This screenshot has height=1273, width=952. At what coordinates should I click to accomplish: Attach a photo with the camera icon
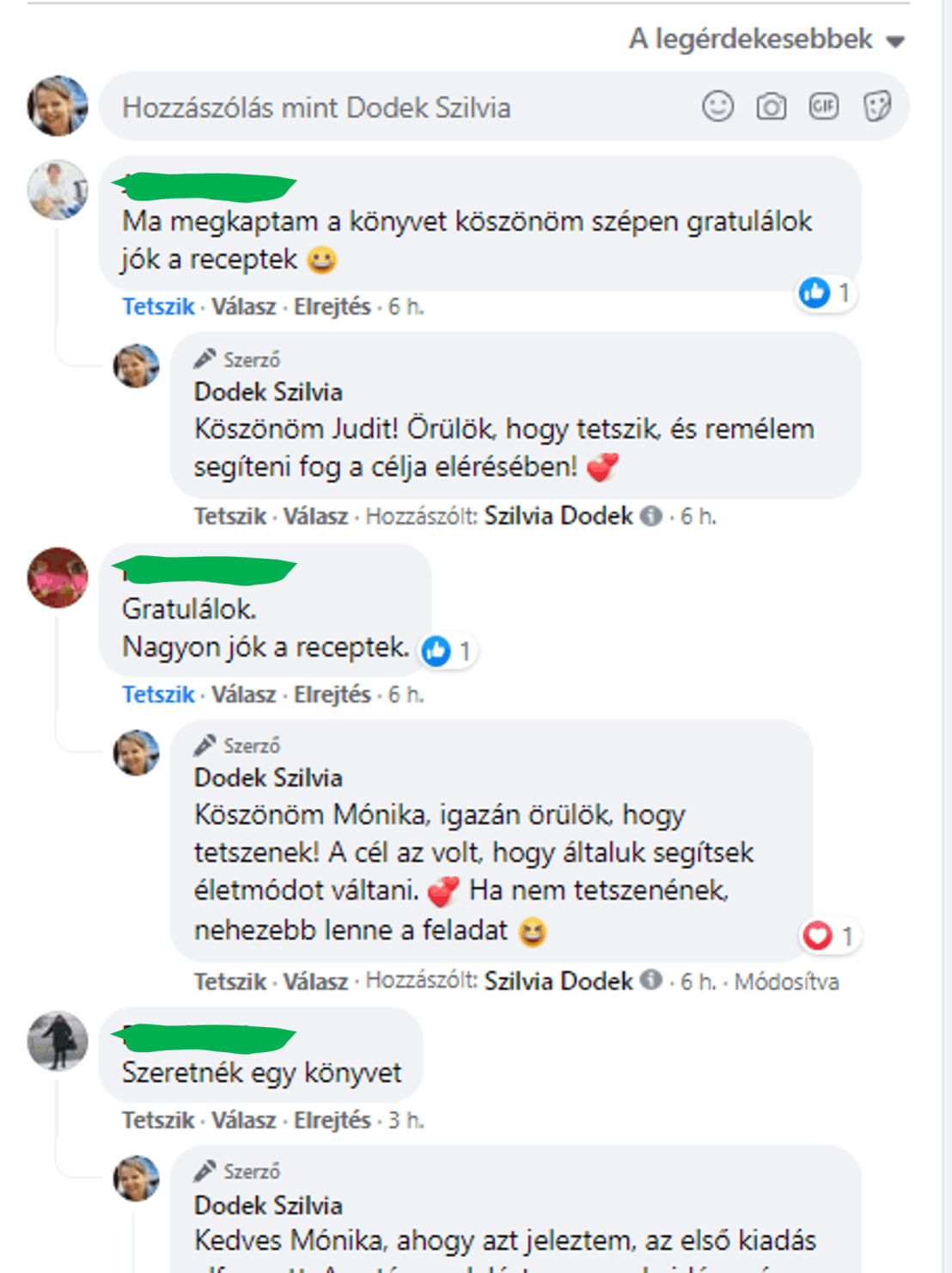tap(771, 107)
